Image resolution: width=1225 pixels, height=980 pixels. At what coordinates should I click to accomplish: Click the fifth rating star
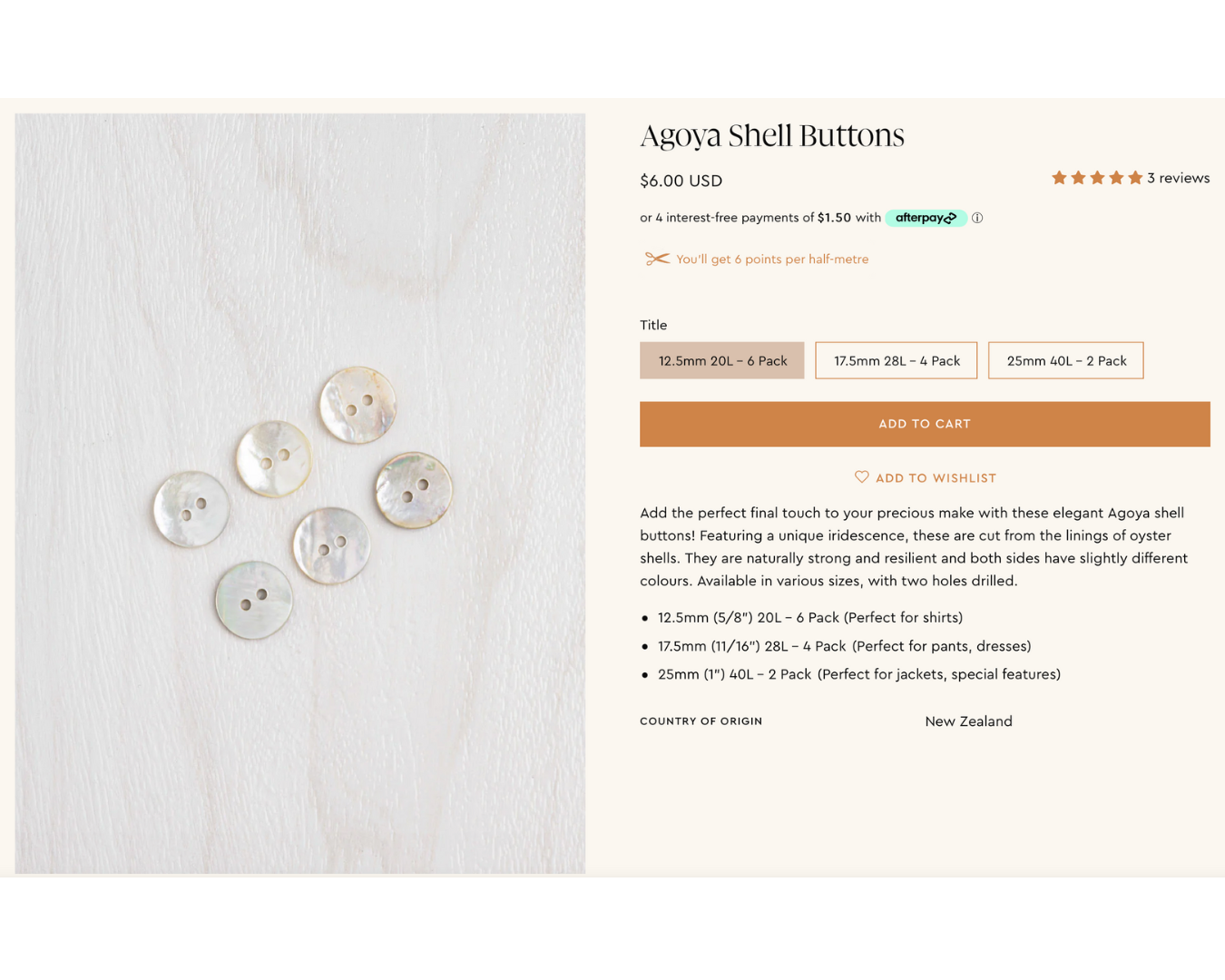coord(1135,178)
